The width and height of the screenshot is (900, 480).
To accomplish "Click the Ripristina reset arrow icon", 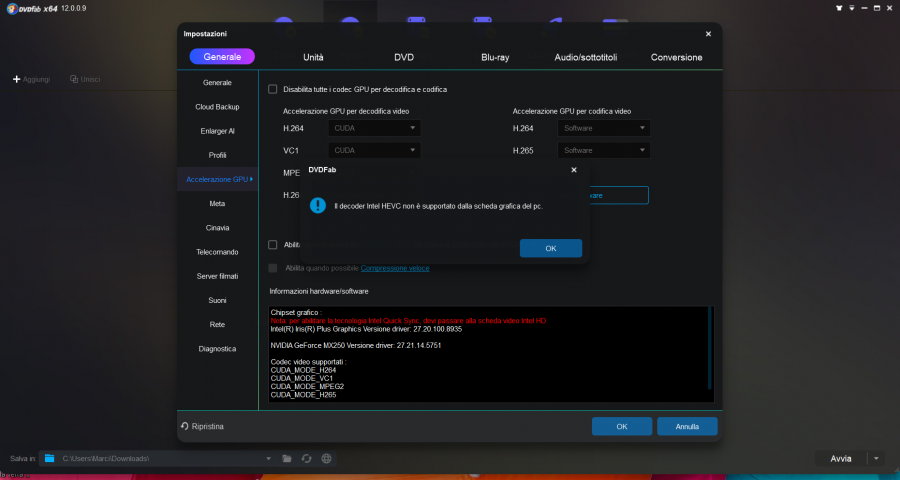I will coord(185,427).
